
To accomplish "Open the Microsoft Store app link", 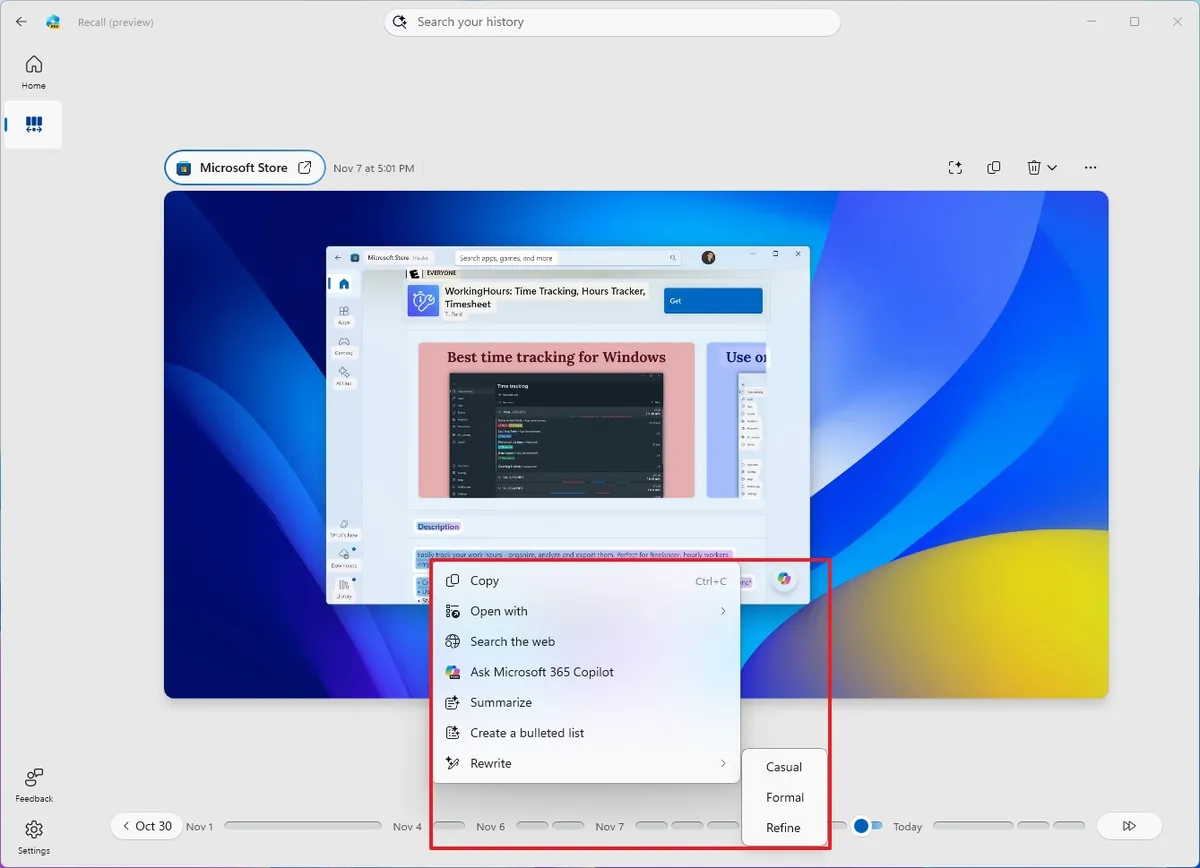I will pyautogui.click(x=244, y=167).
